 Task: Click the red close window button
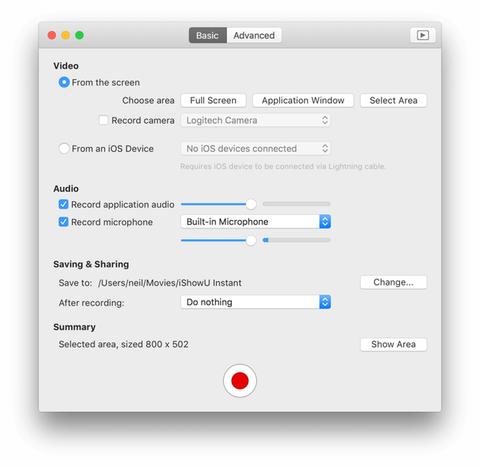52,35
